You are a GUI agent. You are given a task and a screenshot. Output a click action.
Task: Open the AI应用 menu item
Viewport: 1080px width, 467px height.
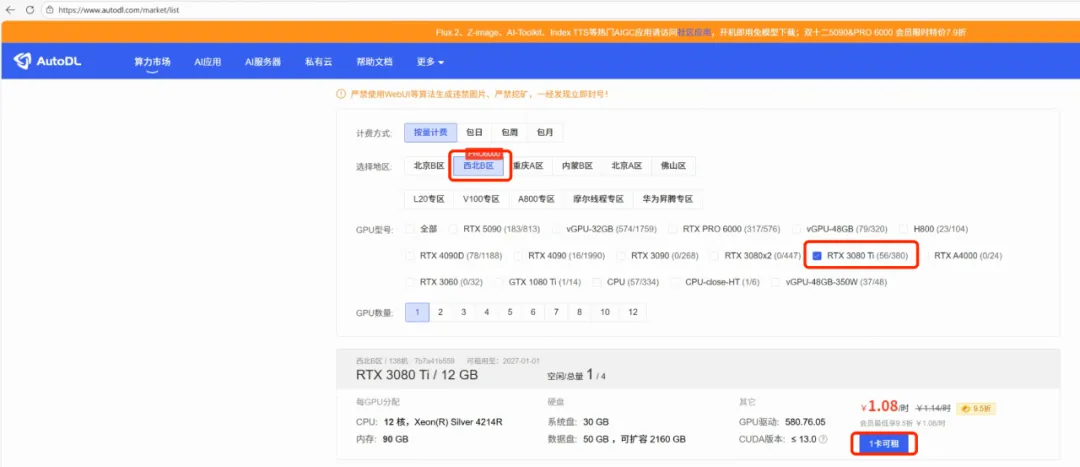(207, 62)
